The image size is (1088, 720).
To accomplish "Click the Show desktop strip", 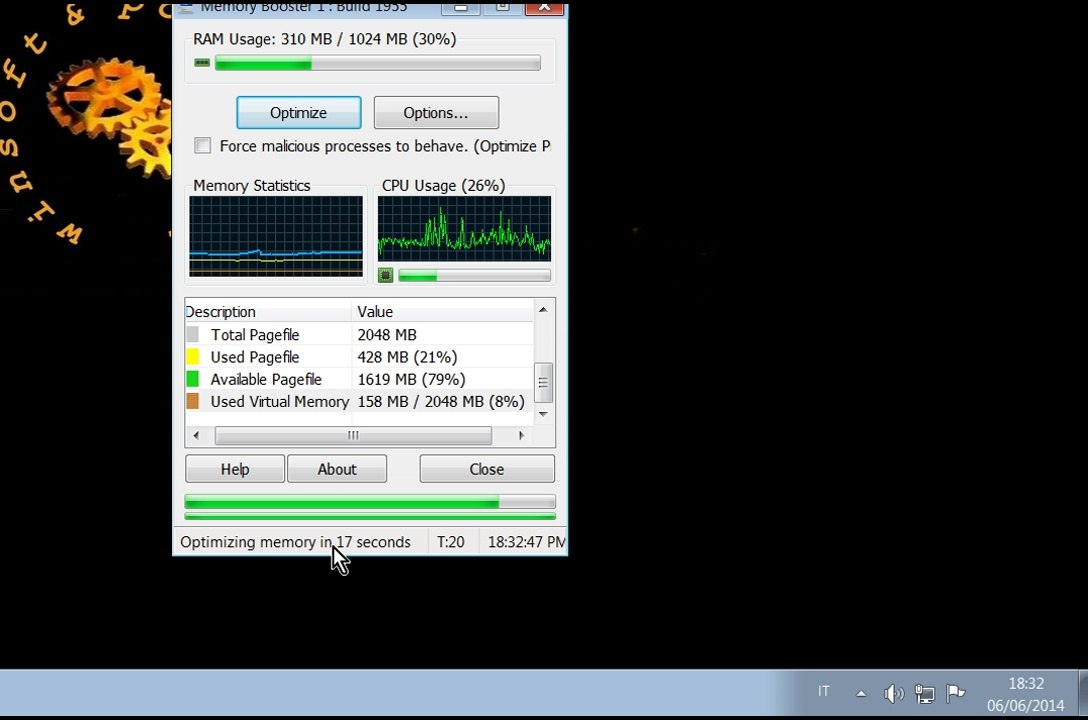I will point(1083,692).
